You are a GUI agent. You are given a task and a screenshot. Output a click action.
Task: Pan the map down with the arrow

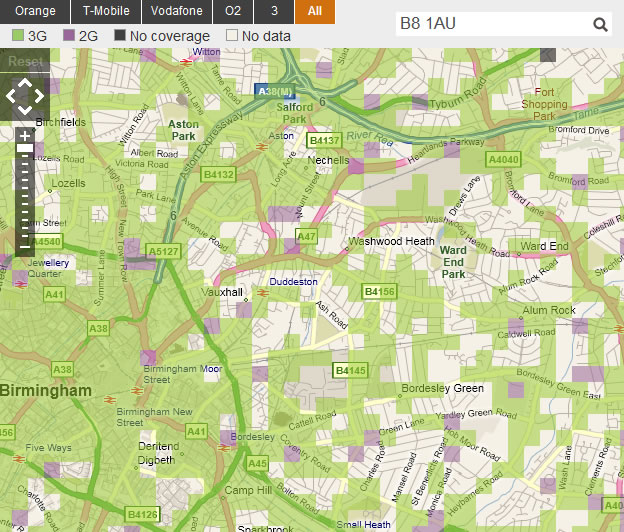tap(25, 110)
